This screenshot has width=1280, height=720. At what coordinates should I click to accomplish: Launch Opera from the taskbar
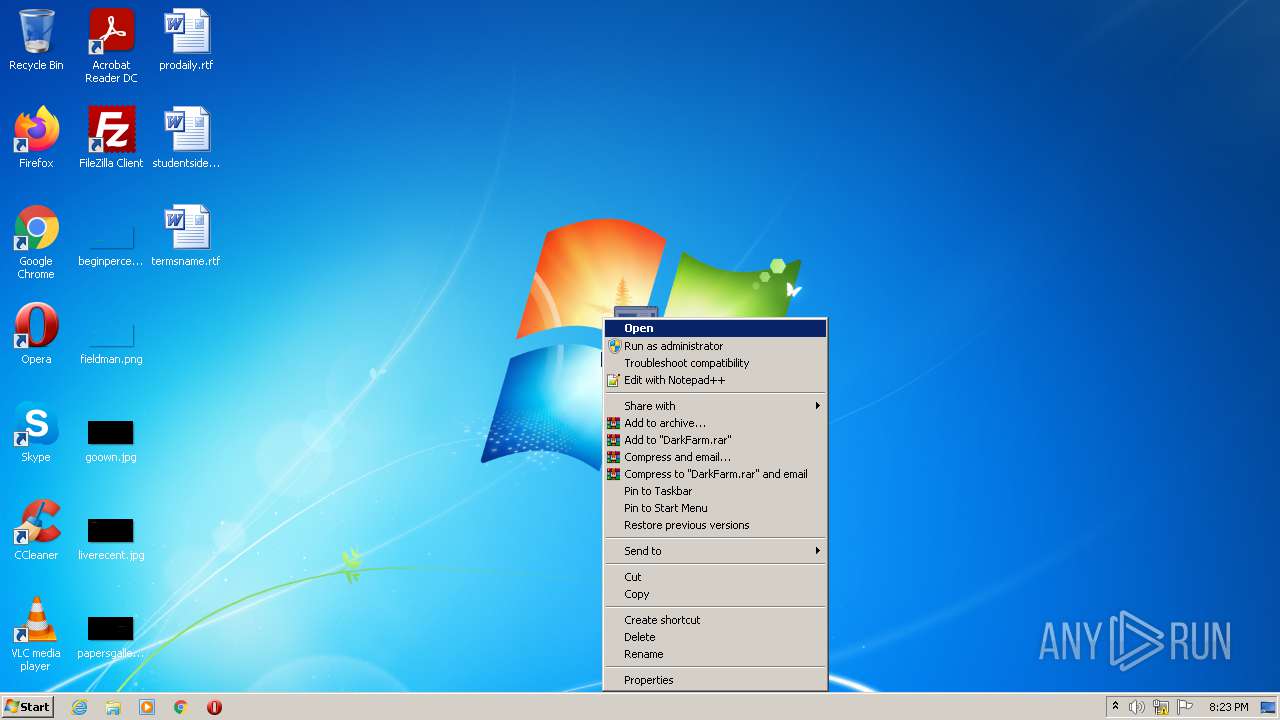point(214,707)
